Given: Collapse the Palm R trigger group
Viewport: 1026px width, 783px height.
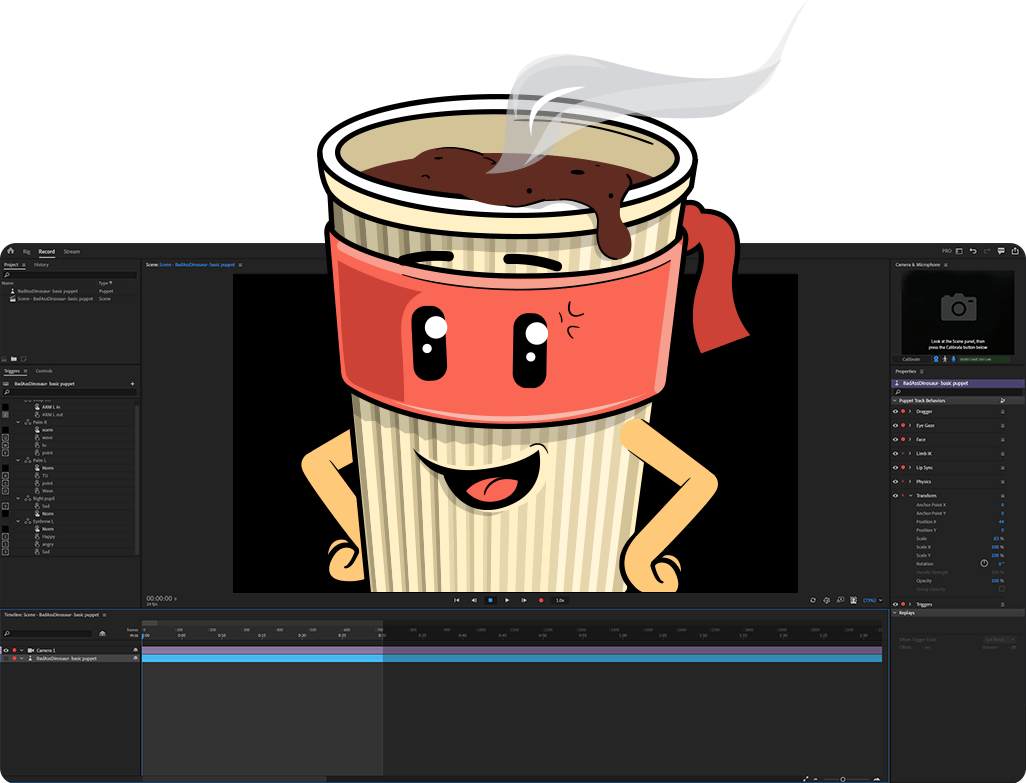Looking at the screenshot, I should pyautogui.click(x=18, y=422).
